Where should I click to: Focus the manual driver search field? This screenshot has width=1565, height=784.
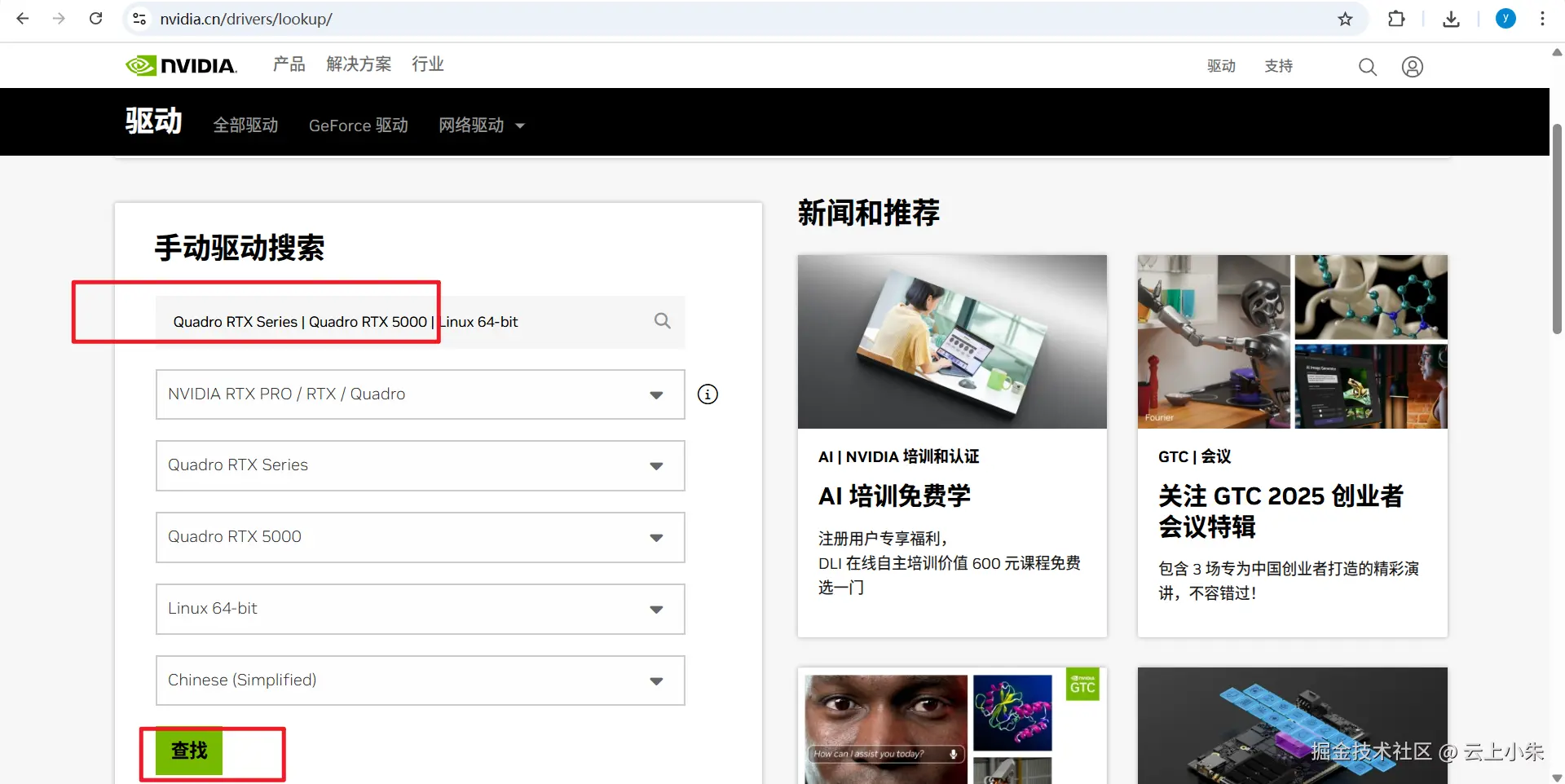coord(420,322)
